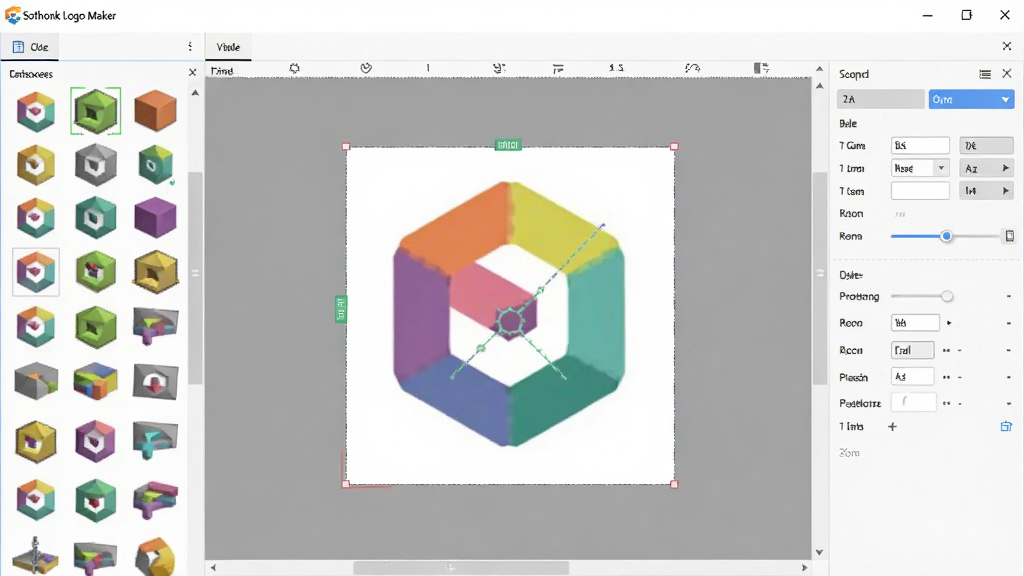Adjust the Roma slider handle
Viewport: 1024px width, 576px height.
946,236
